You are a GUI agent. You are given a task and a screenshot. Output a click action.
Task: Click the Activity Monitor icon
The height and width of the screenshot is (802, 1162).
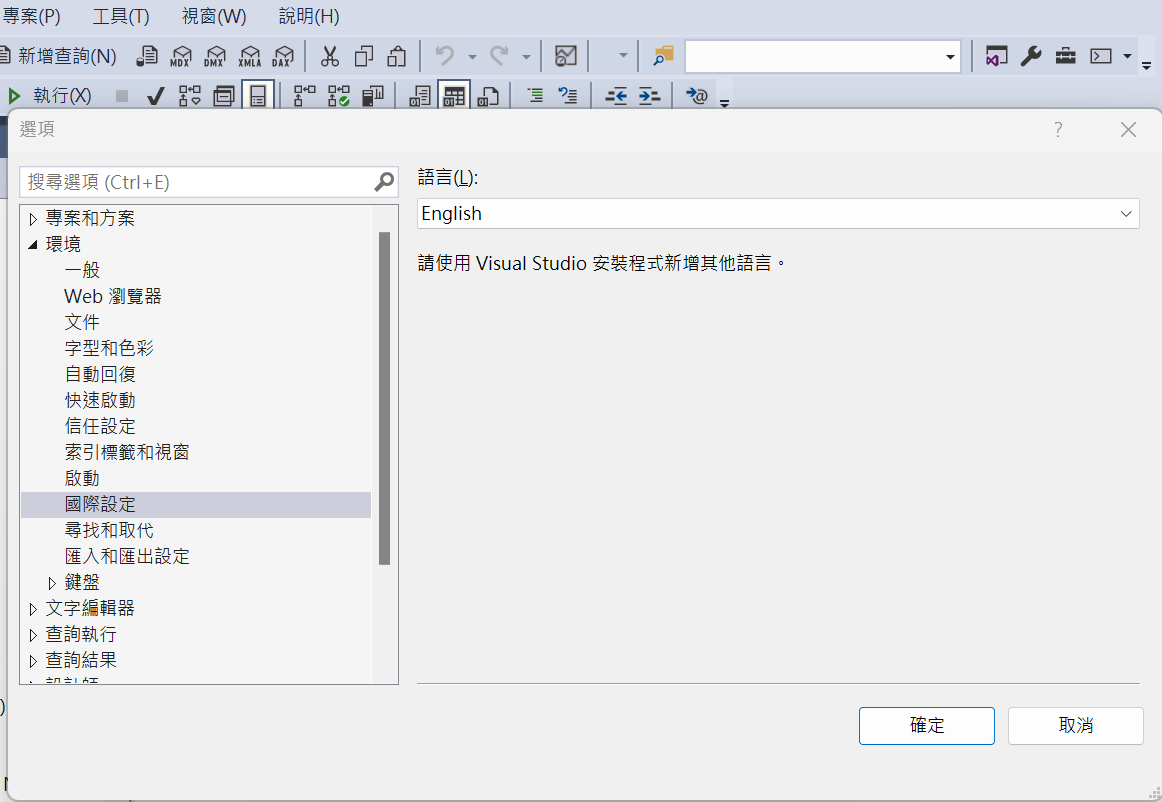tap(565, 56)
